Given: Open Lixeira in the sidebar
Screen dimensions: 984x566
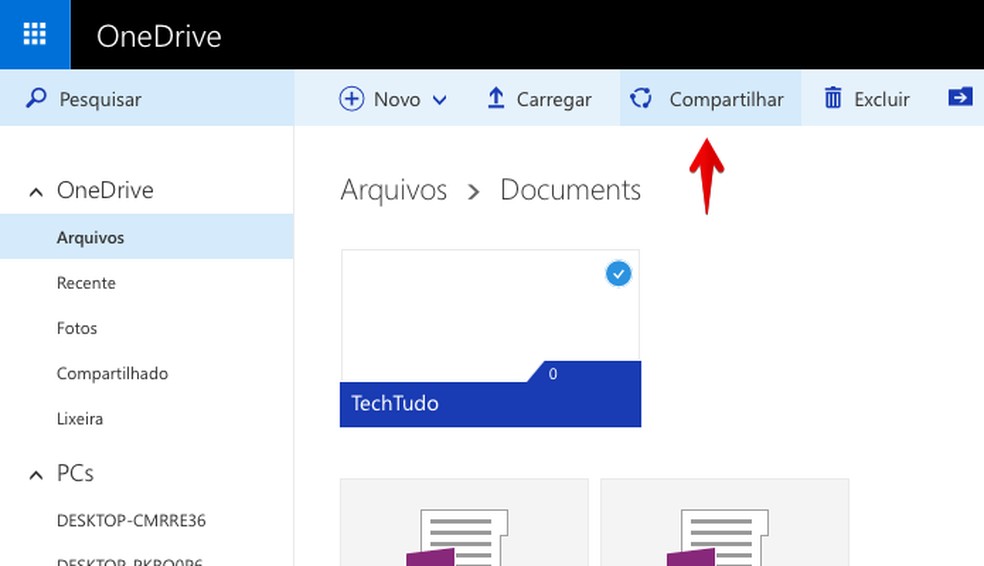Looking at the screenshot, I should (80, 419).
